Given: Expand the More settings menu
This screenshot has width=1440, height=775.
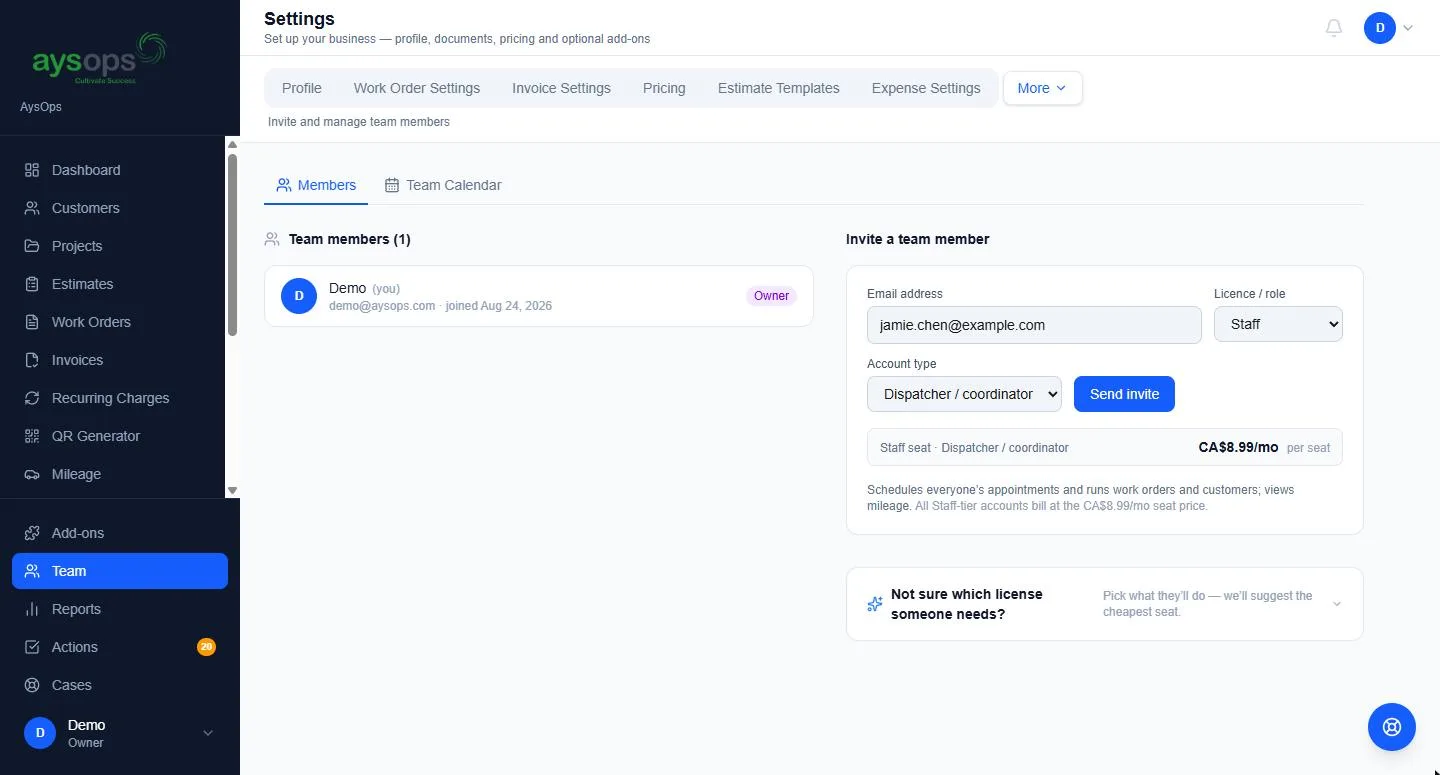Looking at the screenshot, I should (1042, 88).
